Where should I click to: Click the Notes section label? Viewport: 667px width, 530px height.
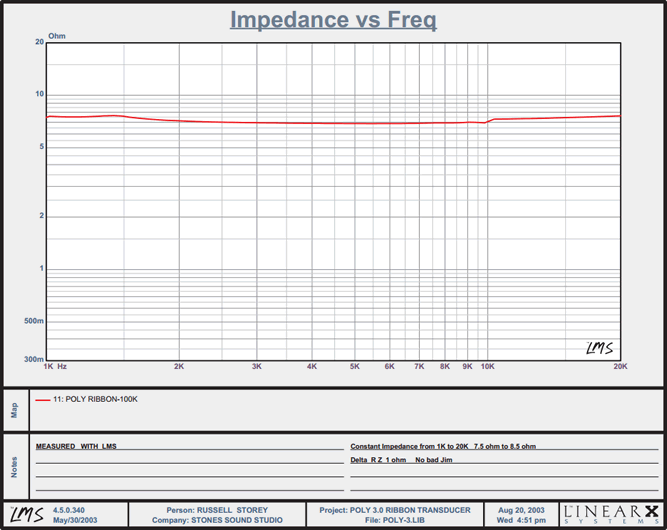(x=14, y=466)
